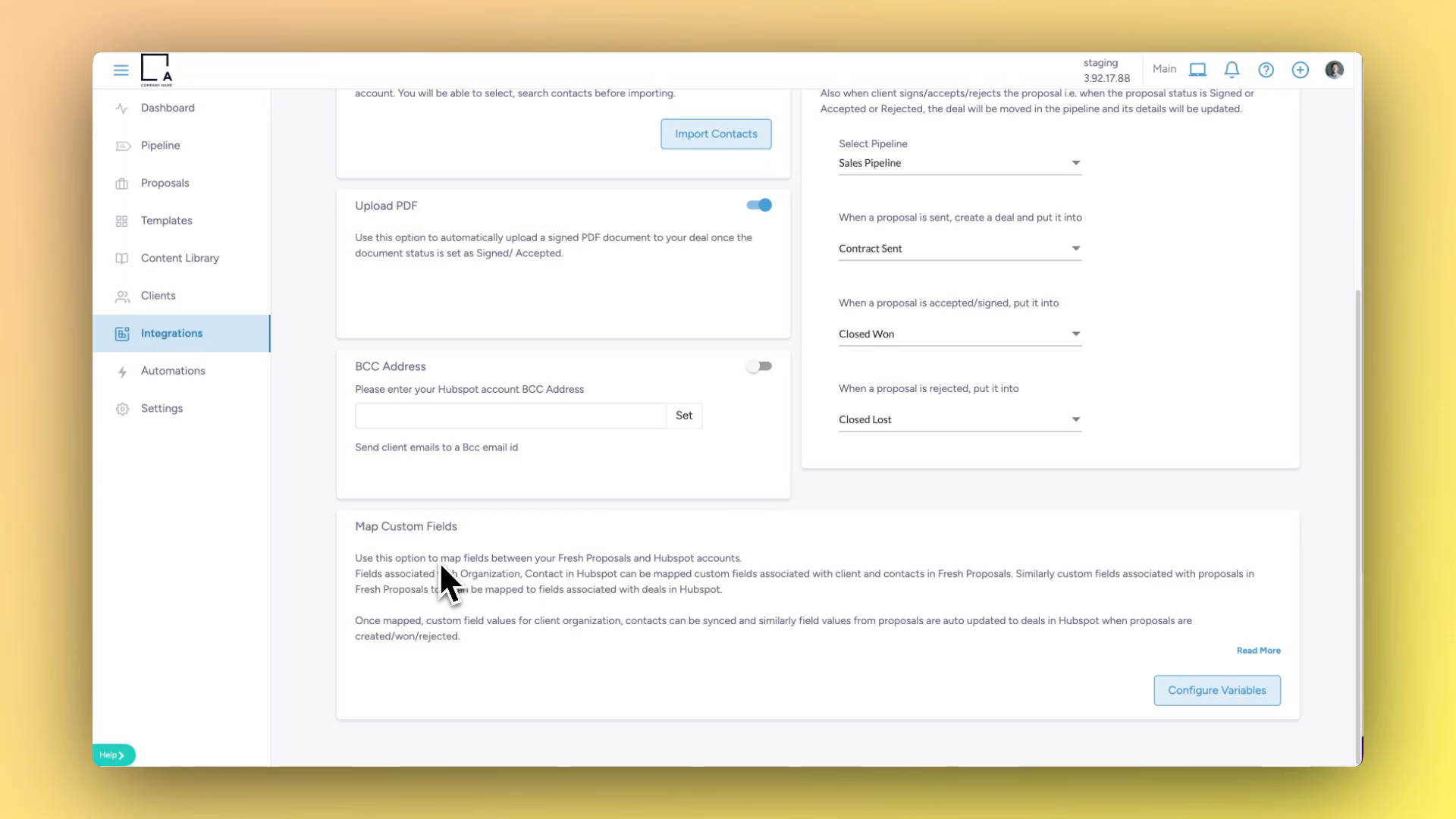1456x819 pixels.
Task: Open the hamburger menu icon
Action: (121, 70)
